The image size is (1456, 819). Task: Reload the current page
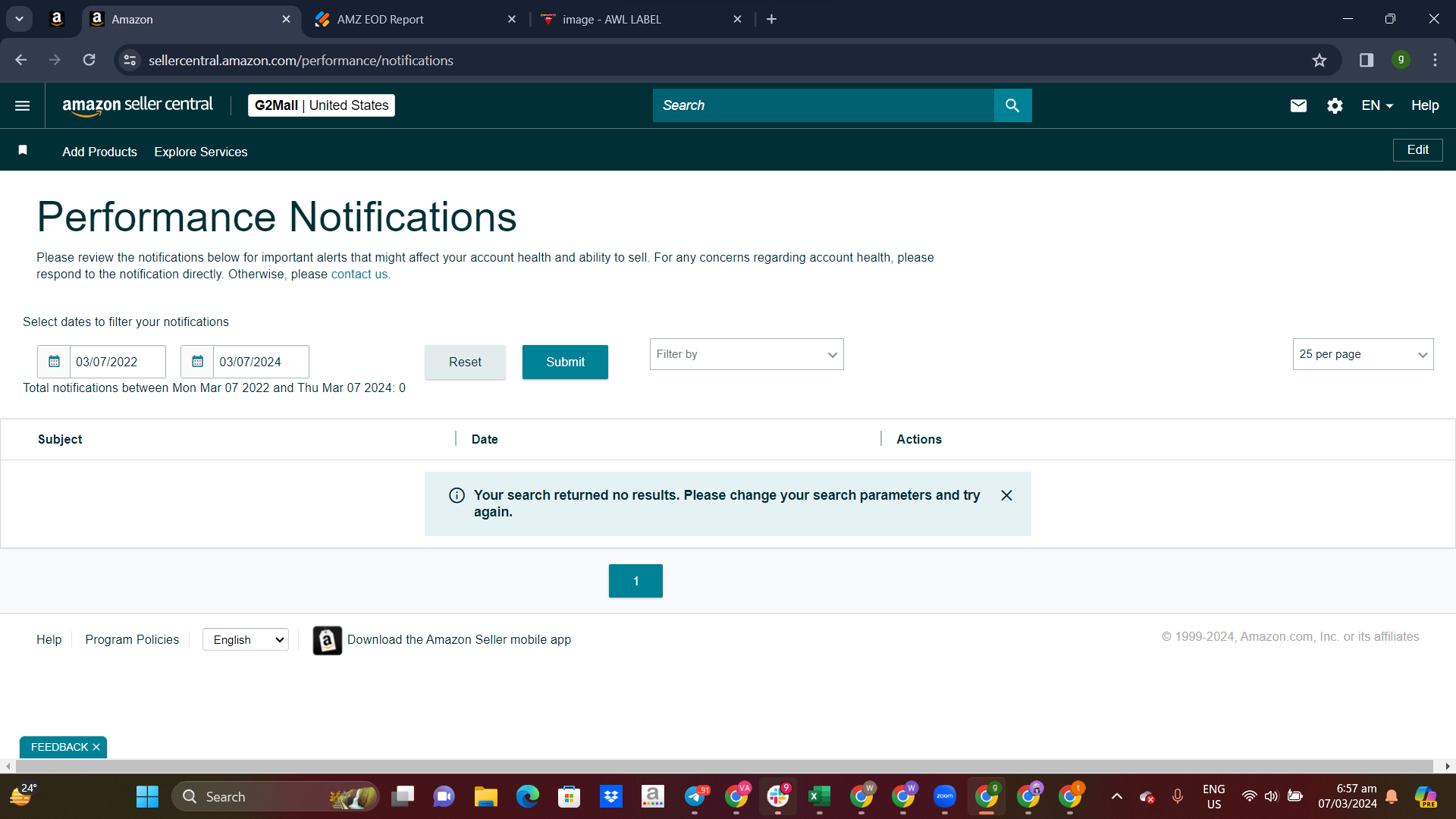click(x=89, y=60)
